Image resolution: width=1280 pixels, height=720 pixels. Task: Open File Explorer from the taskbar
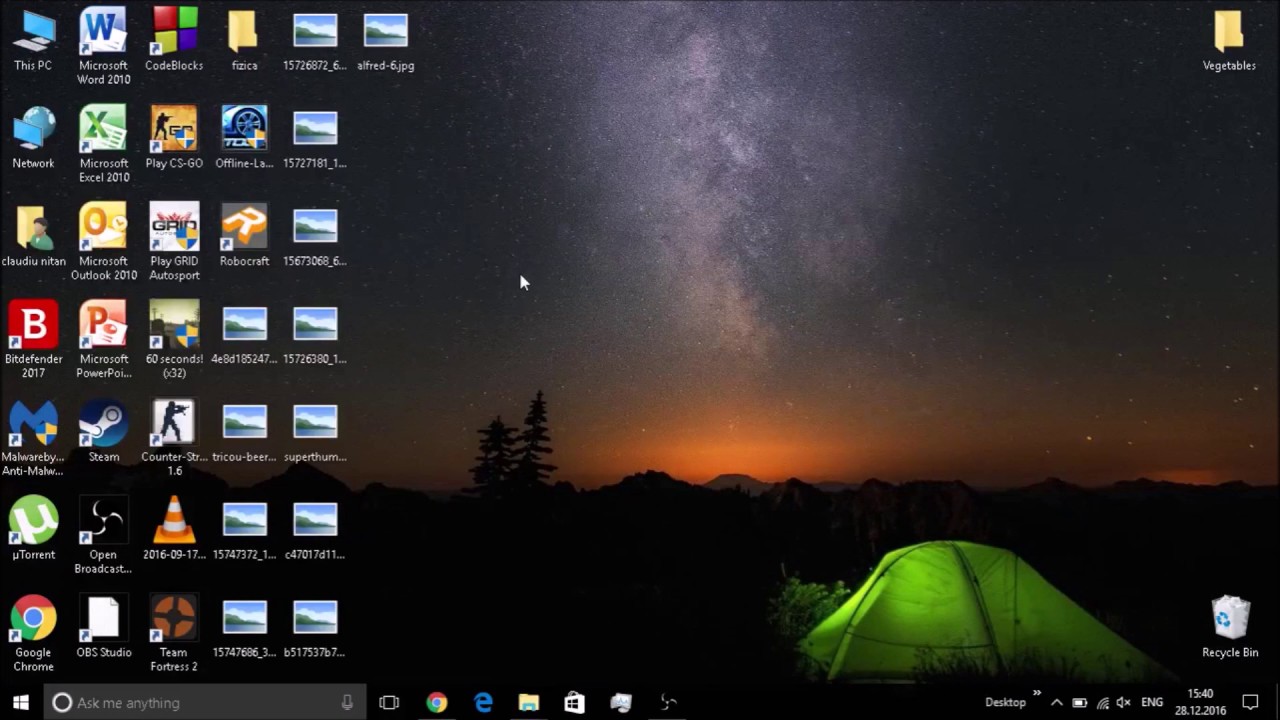point(529,702)
